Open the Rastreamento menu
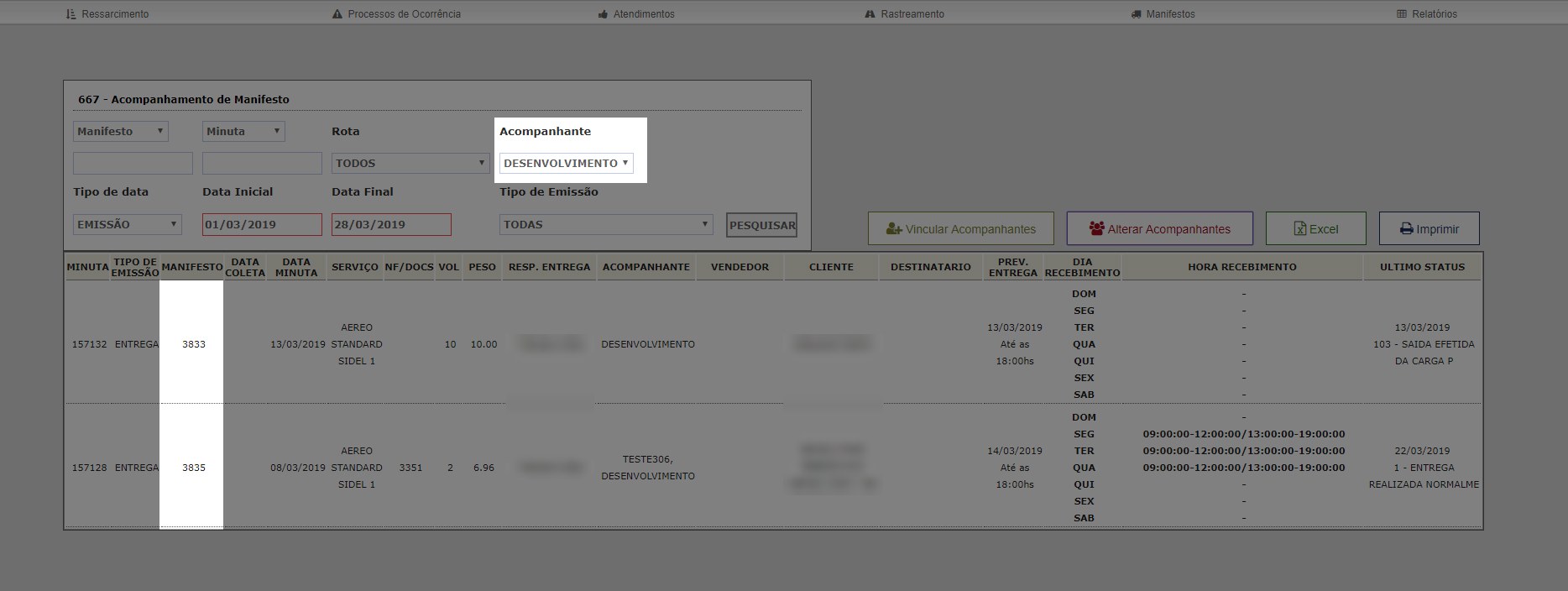Viewport: 1568px width, 591px height. pos(904,14)
